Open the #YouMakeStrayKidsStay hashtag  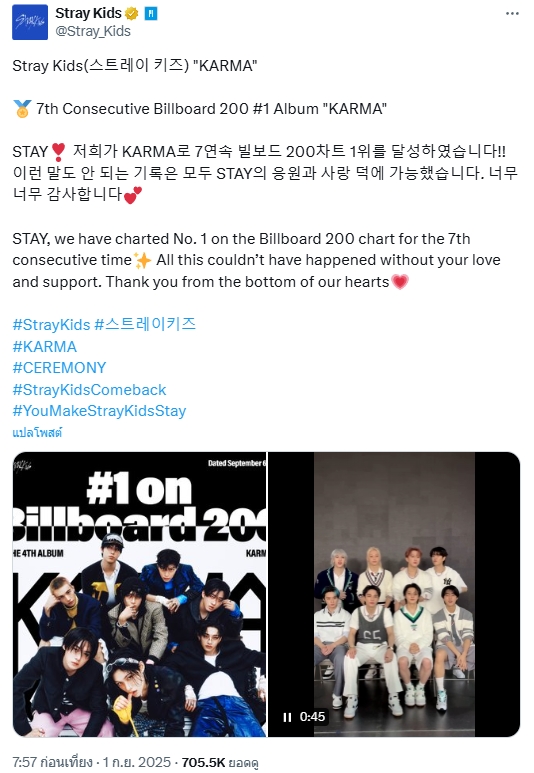pyautogui.click(x=99, y=411)
